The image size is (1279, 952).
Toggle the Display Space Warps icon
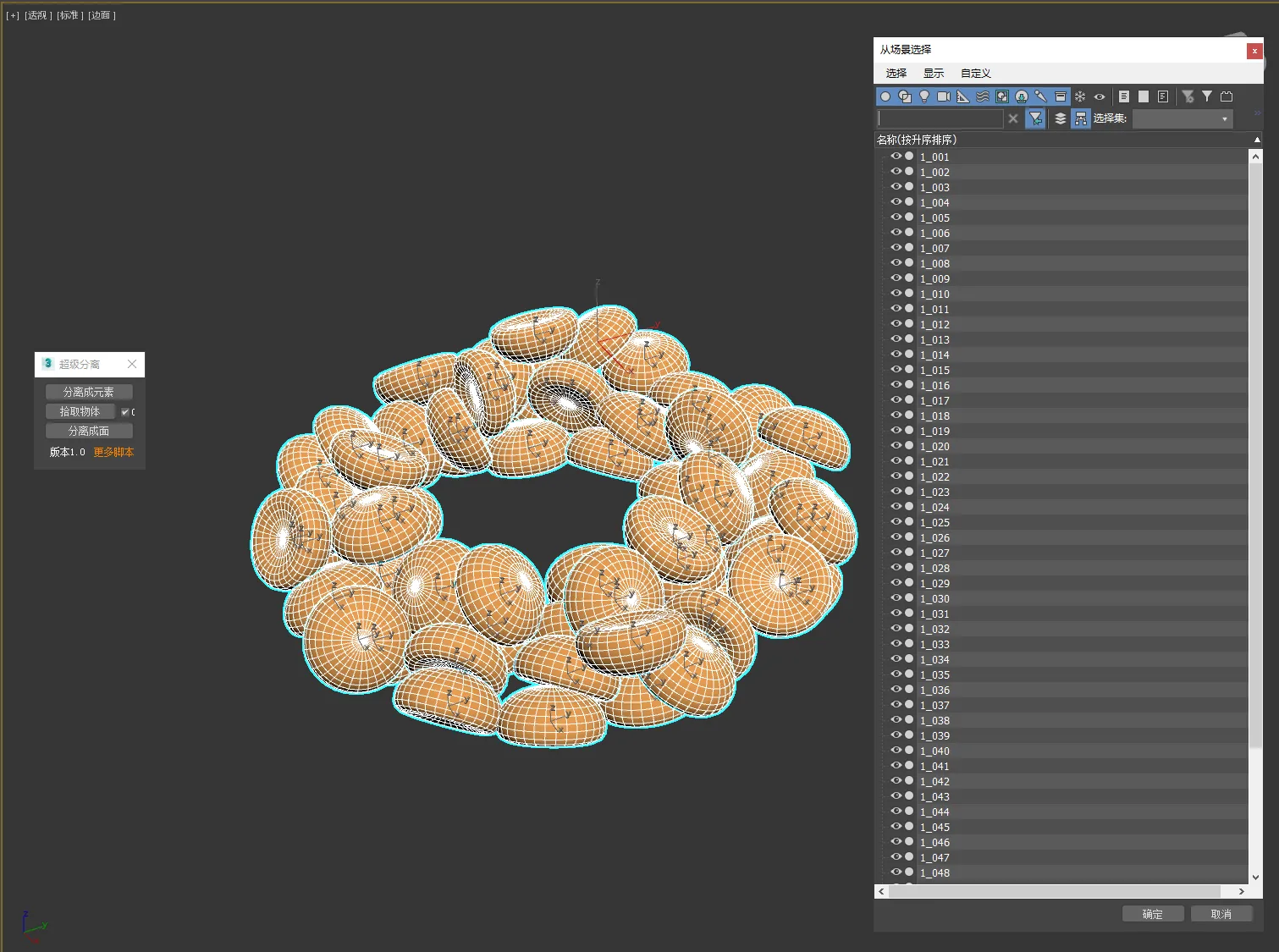pos(983,96)
